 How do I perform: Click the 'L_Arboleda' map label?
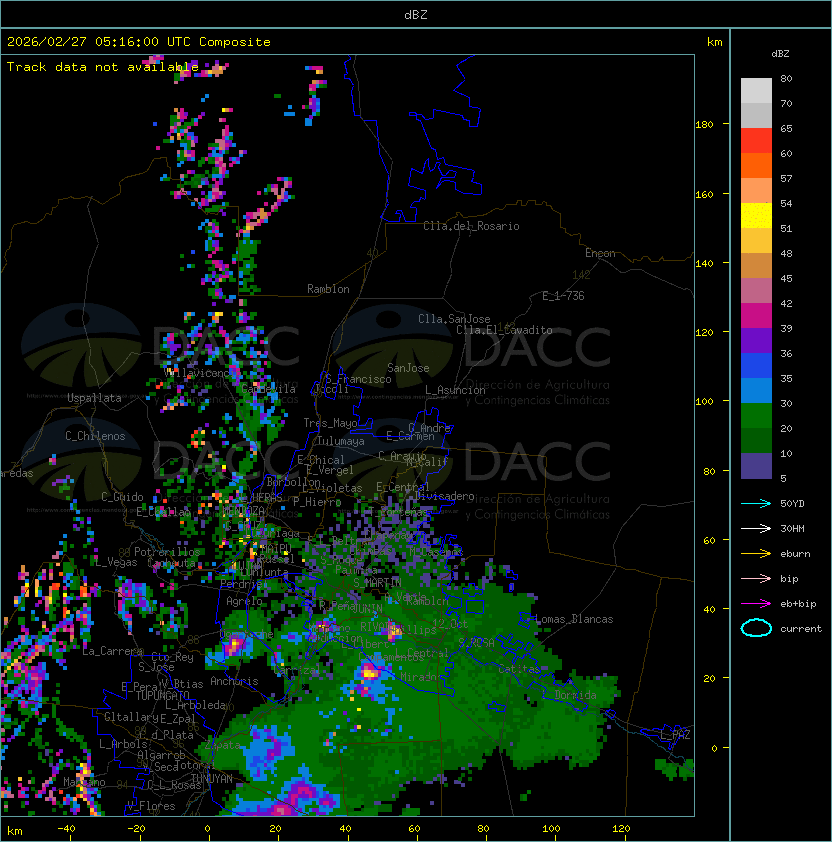(x=196, y=705)
